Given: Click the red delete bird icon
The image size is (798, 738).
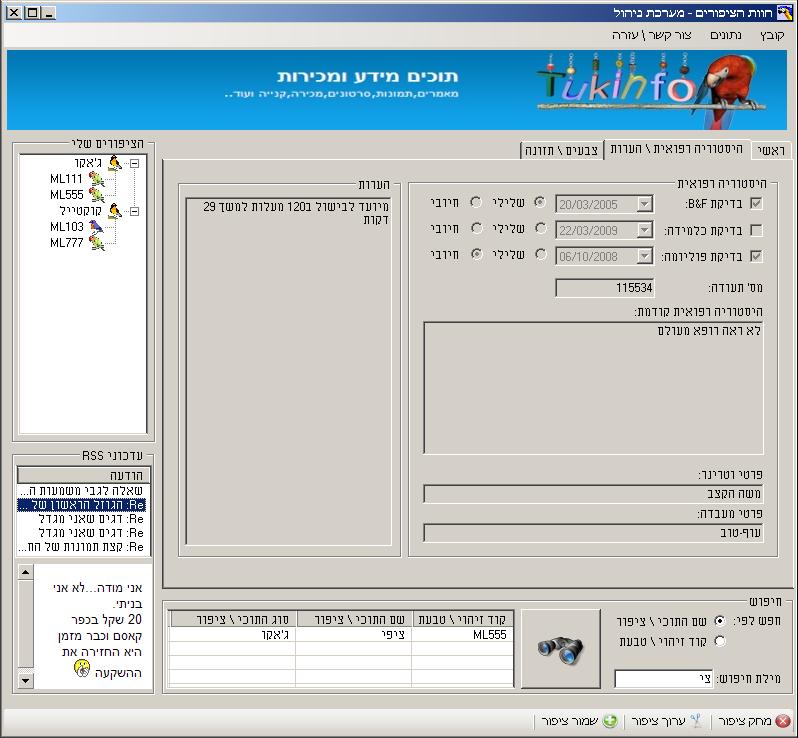Looking at the screenshot, I should click(x=783, y=721).
